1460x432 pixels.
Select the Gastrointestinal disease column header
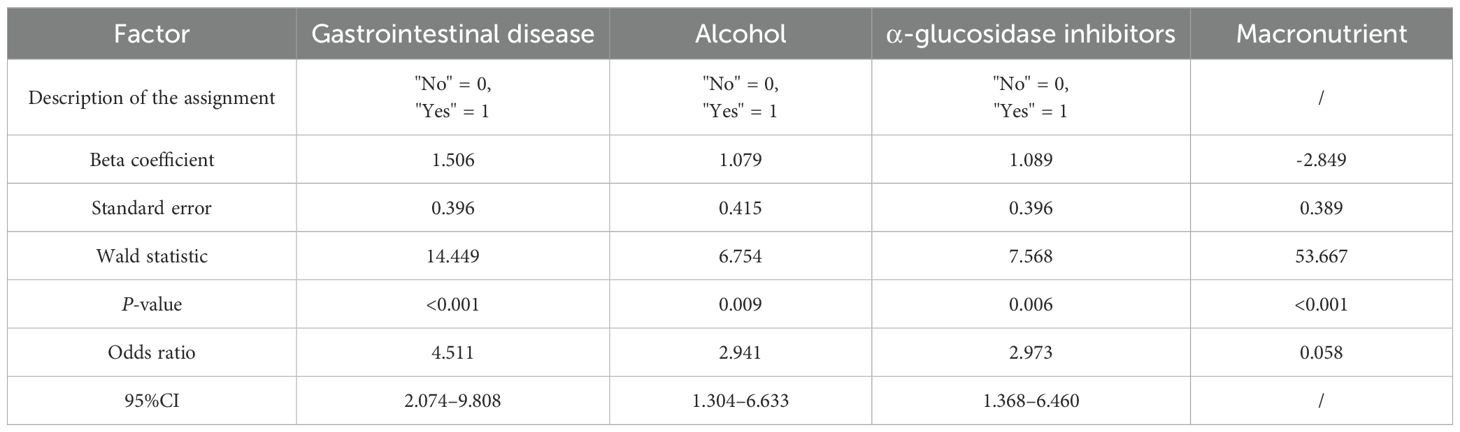tap(453, 33)
